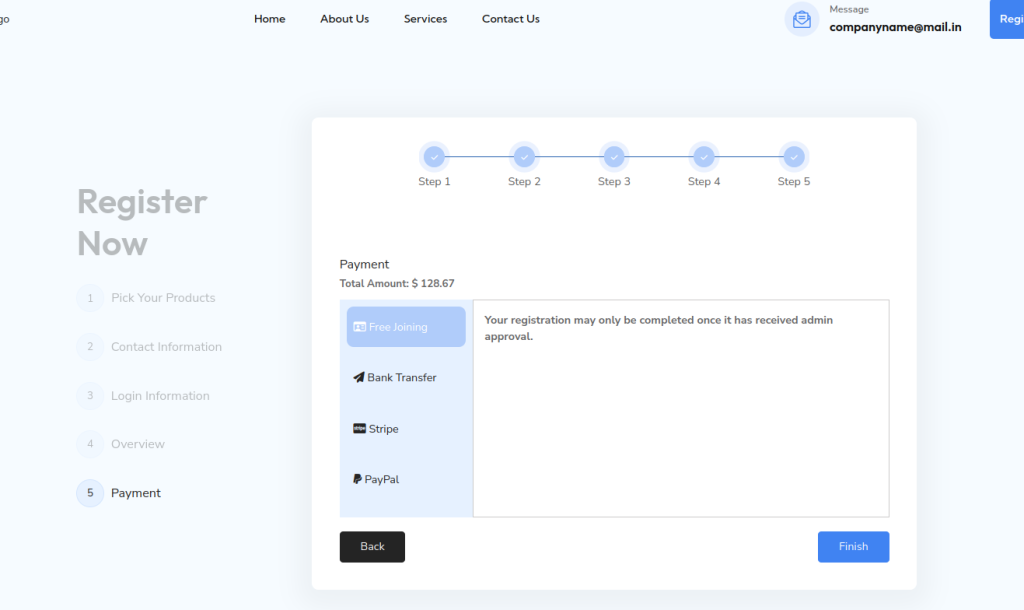Image resolution: width=1024 pixels, height=610 pixels.
Task: Click the Step 3 checkmark circle
Action: point(614,157)
